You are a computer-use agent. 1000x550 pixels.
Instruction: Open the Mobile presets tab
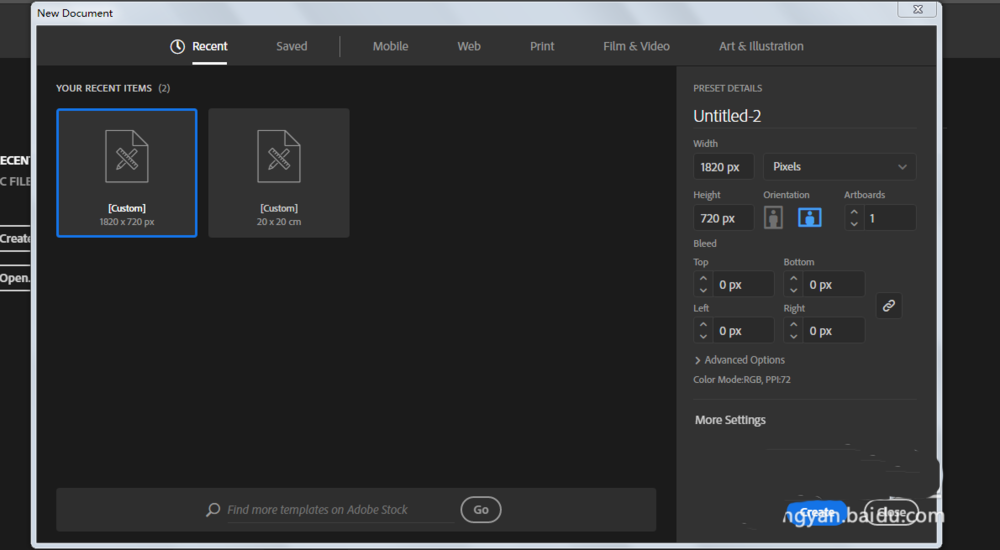(390, 46)
